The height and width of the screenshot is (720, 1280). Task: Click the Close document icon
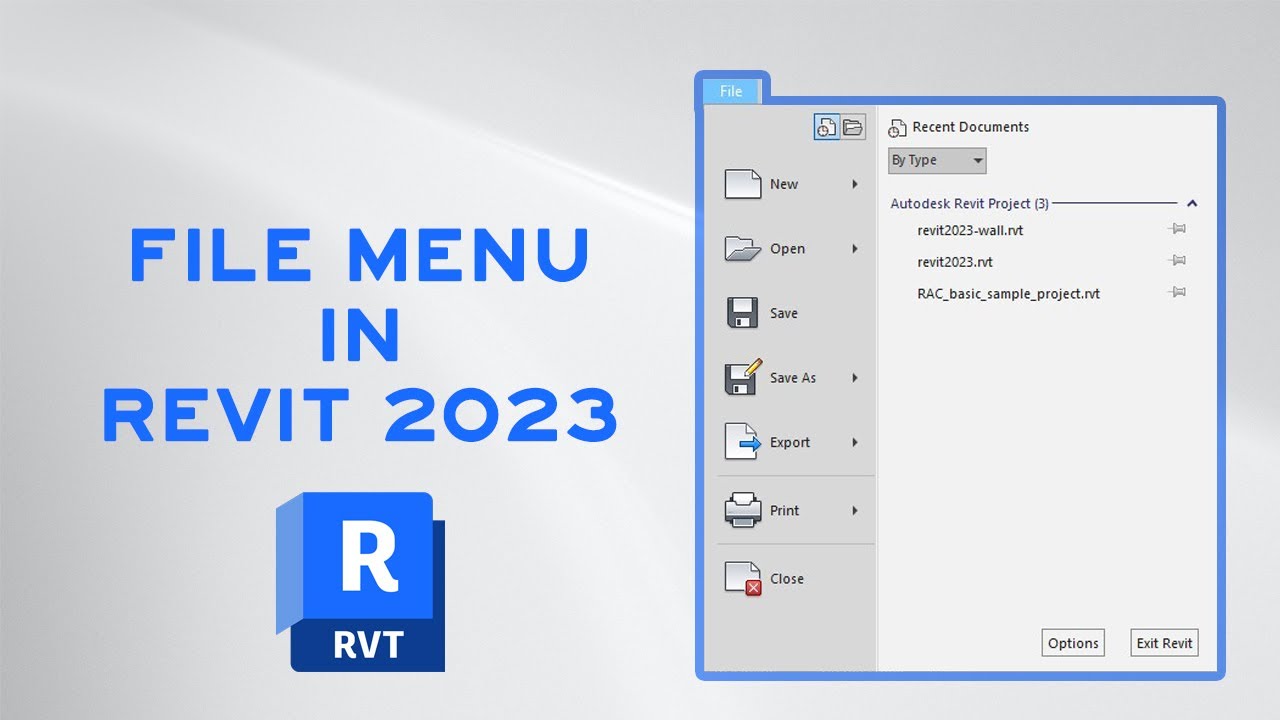click(743, 579)
